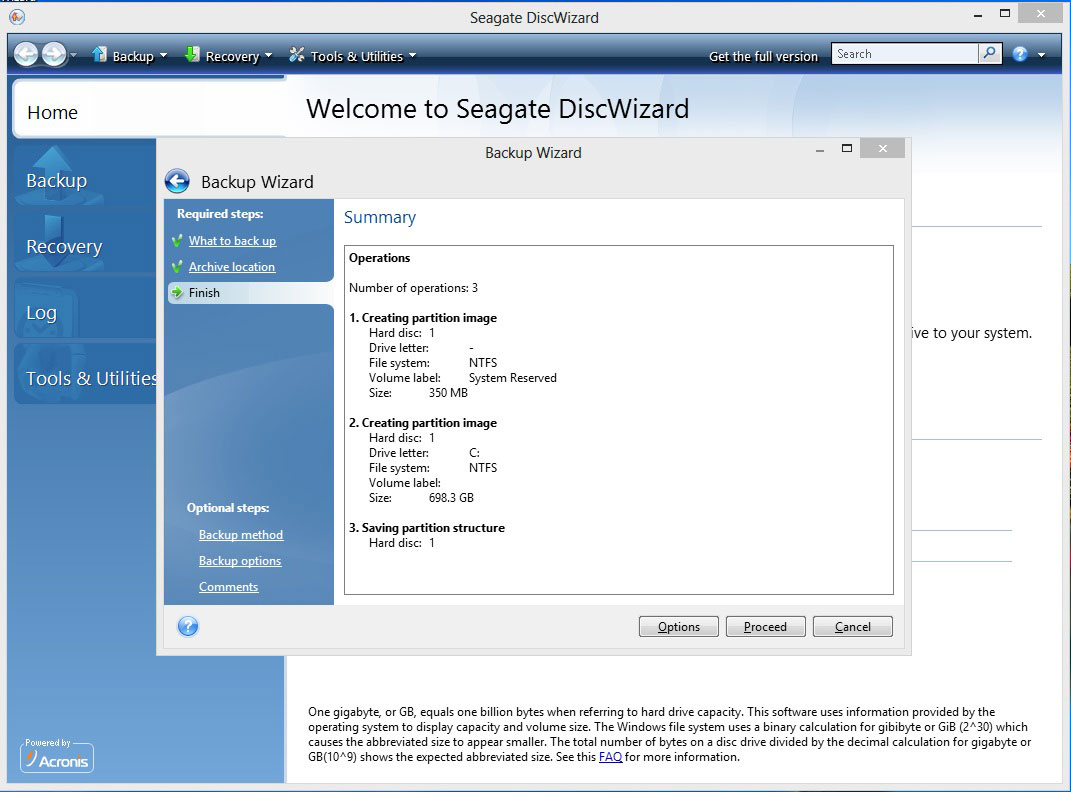Image resolution: width=1071 pixels, height=792 pixels.
Task: Click the 'System Reserved' volume label value
Action: pyautogui.click(x=512, y=378)
